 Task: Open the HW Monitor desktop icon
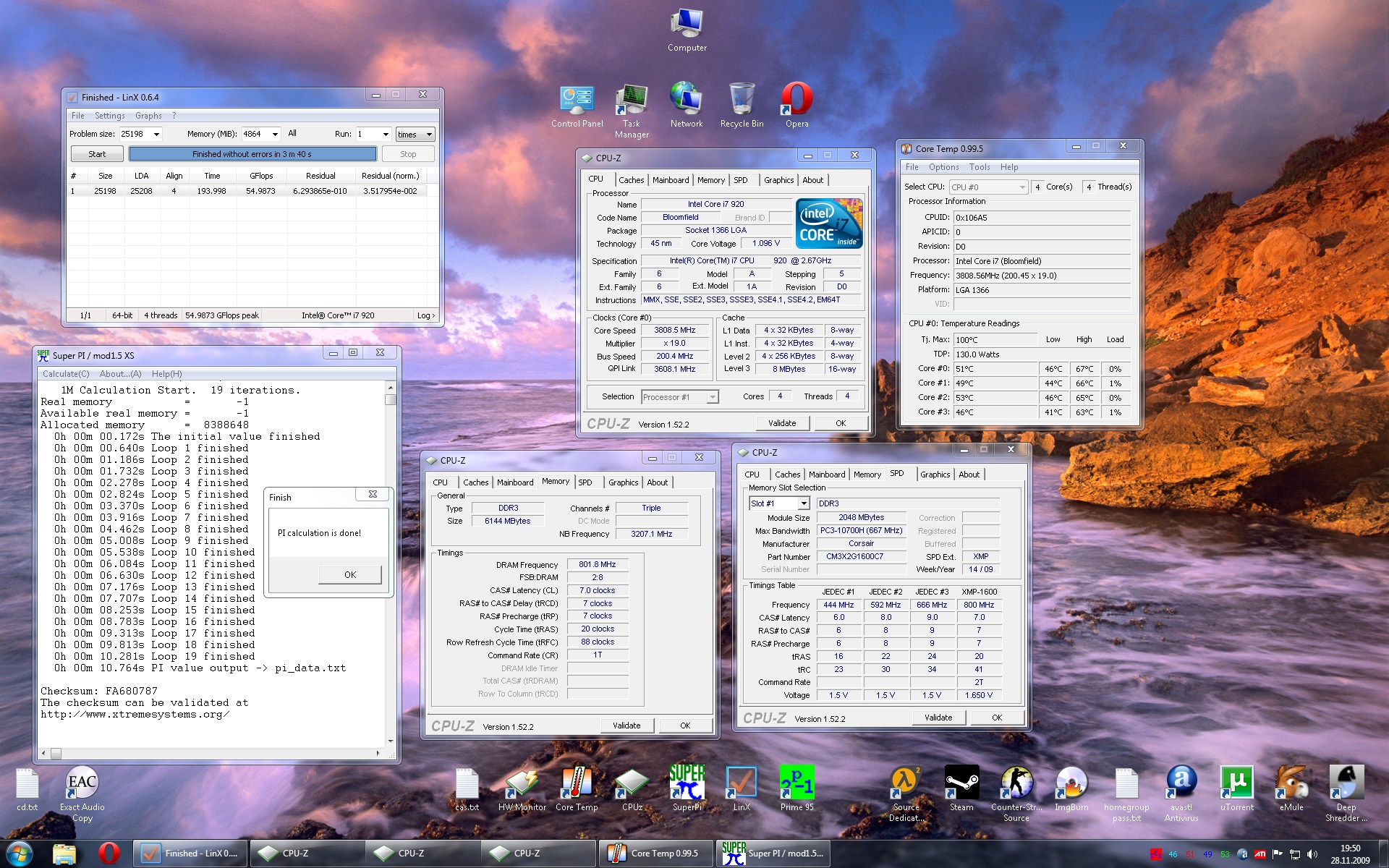coord(522,784)
